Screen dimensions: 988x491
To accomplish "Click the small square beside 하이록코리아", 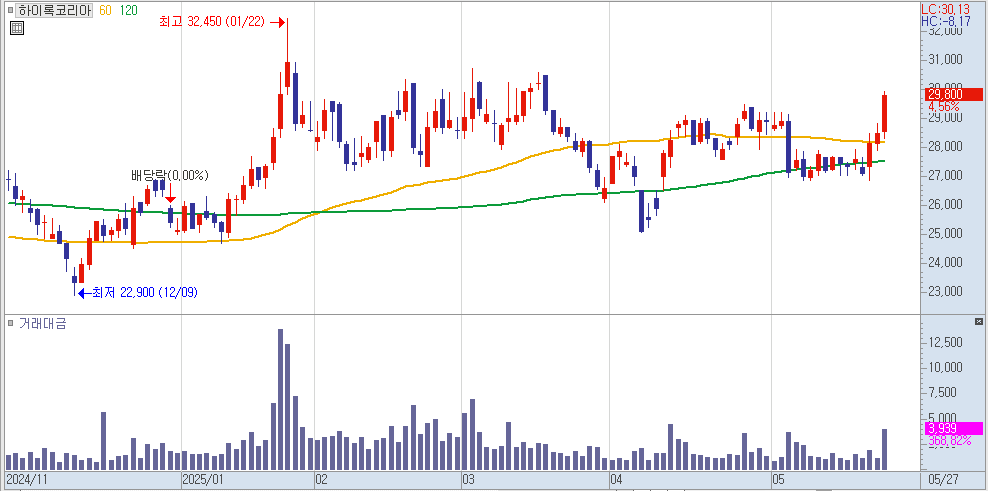I will click(x=11, y=10).
